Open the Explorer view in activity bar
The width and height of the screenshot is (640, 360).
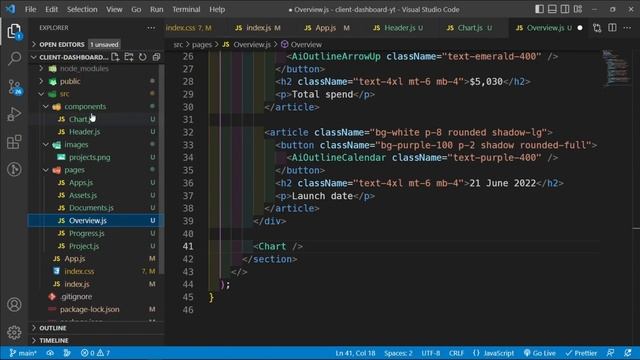[x=14, y=31]
